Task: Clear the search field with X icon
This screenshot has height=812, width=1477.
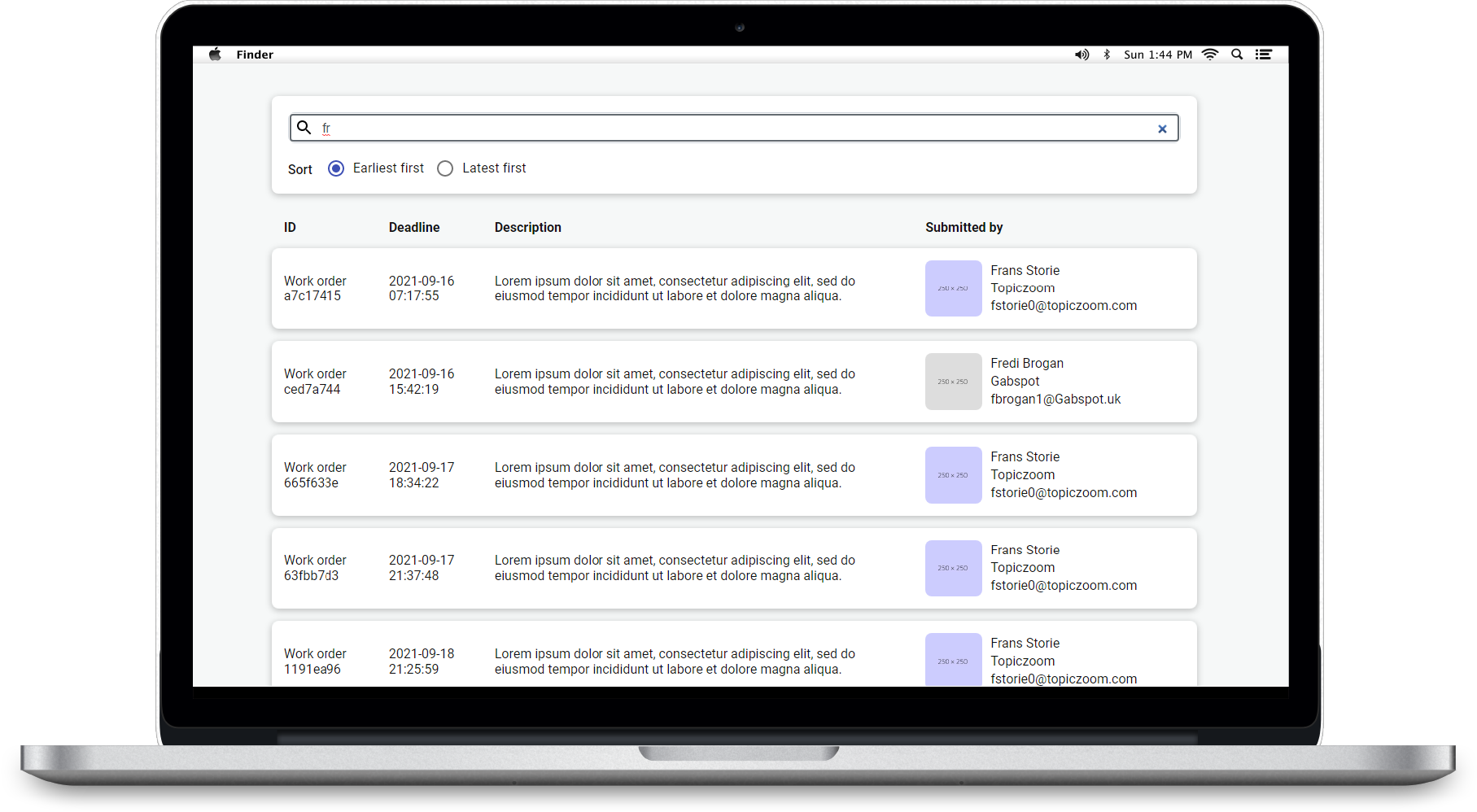Action: tap(1162, 129)
